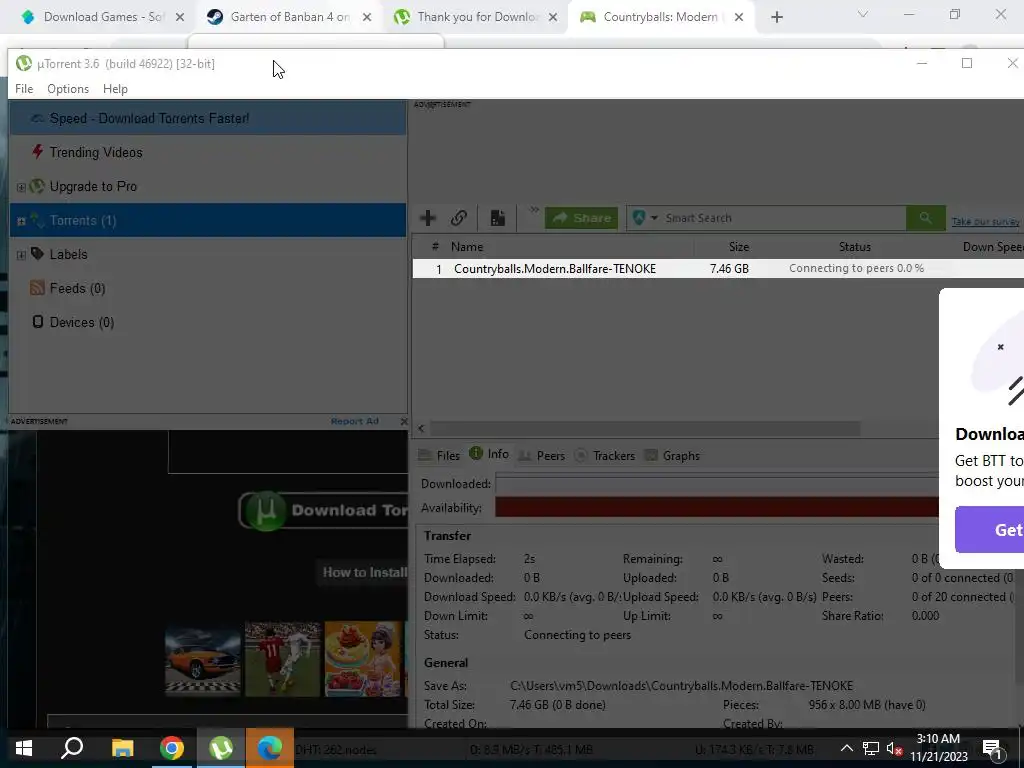1024x768 pixels.
Task: Click the How to Install ad button
Action: (x=362, y=573)
